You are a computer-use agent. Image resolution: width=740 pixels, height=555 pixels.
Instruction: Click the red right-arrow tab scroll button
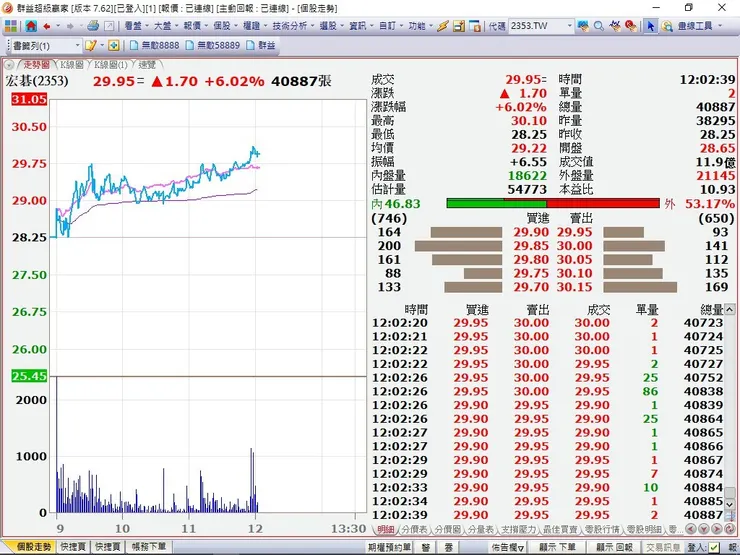click(716, 529)
